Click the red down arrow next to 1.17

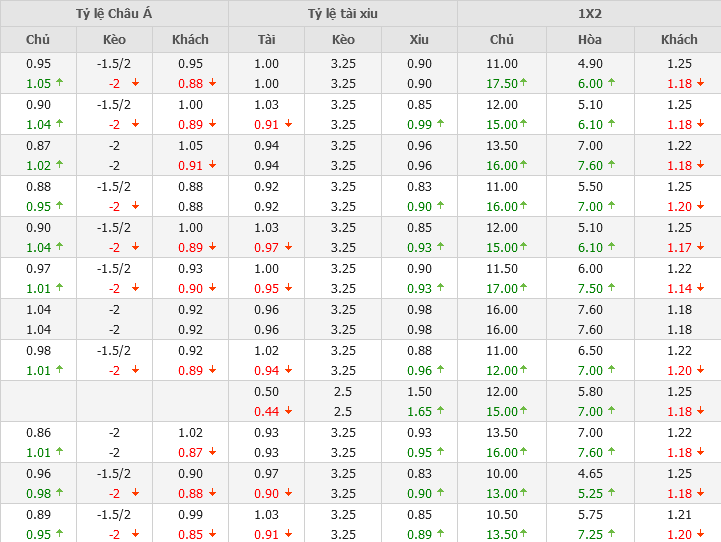tap(699, 247)
